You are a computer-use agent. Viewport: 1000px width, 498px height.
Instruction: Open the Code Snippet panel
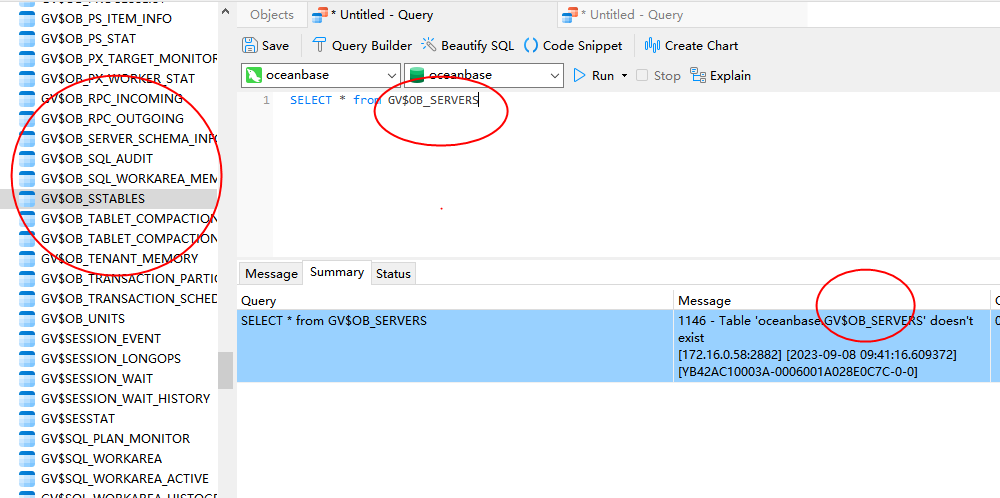tap(573, 46)
